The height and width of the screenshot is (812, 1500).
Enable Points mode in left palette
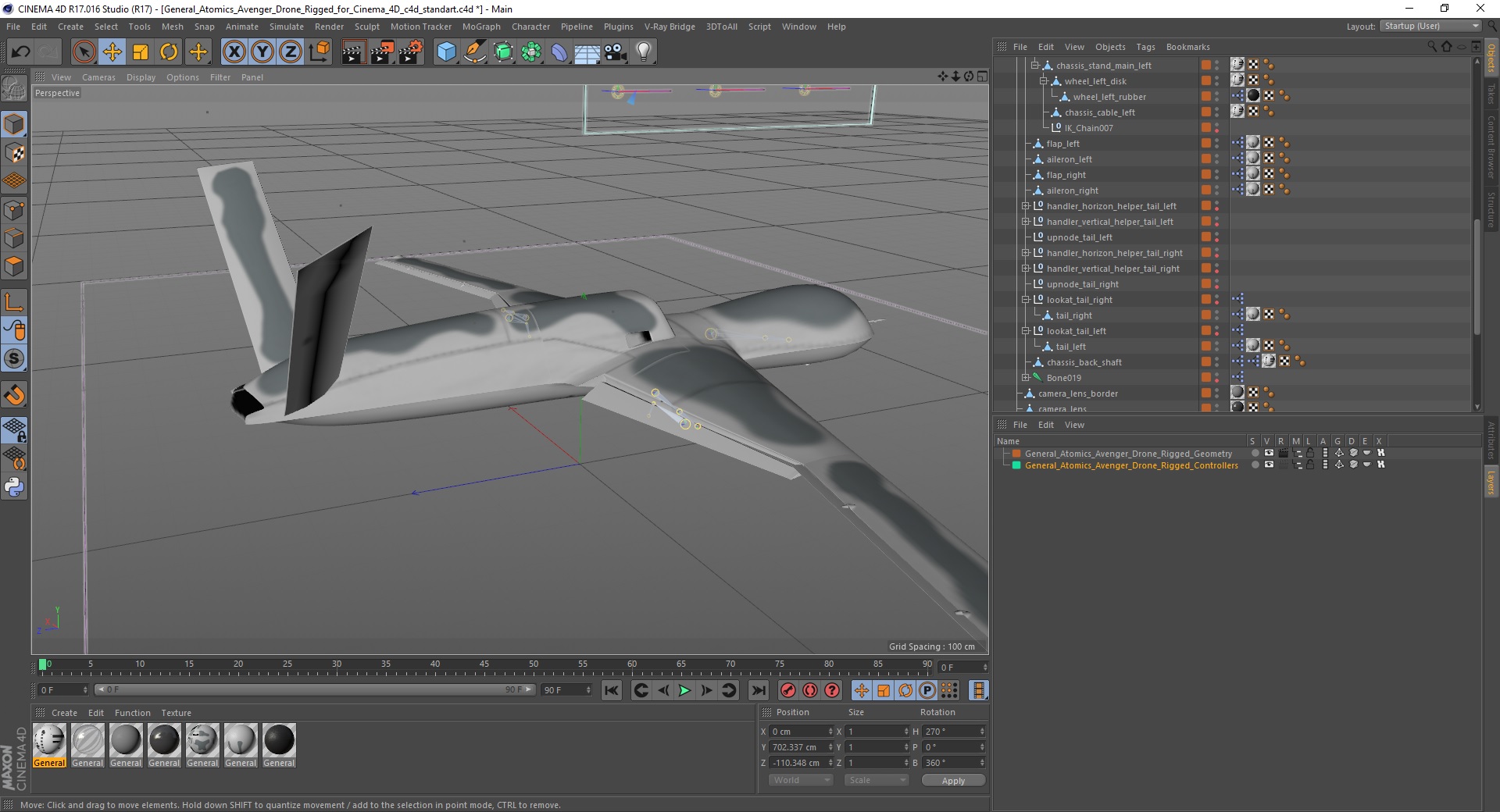[x=14, y=210]
